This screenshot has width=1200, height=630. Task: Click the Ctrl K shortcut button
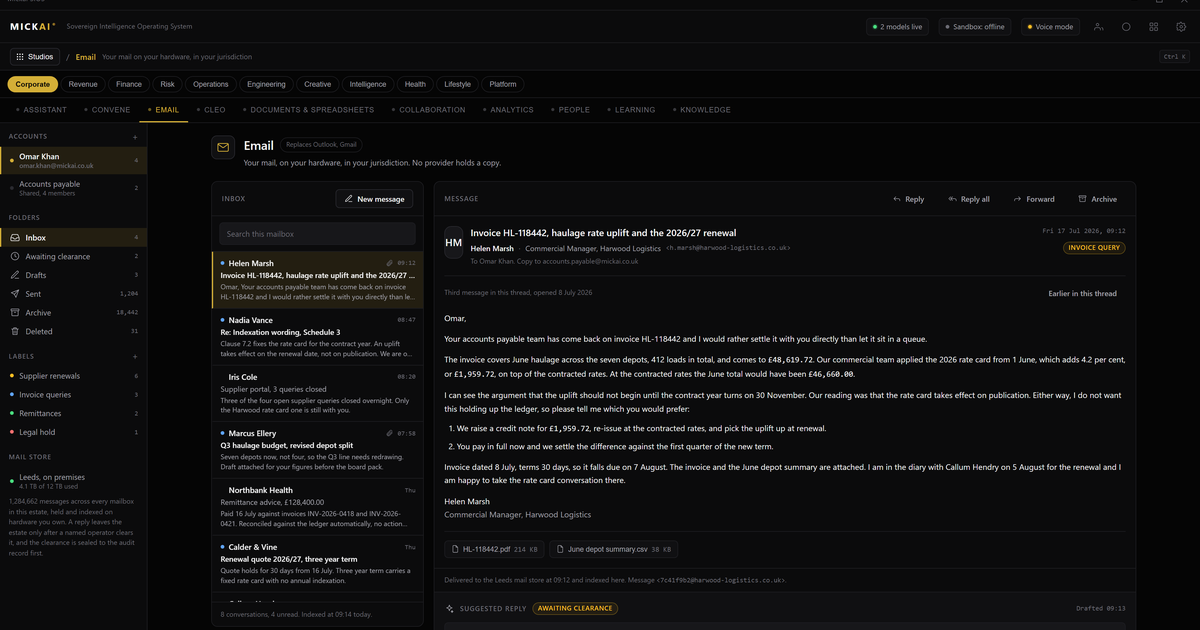pyautogui.click(x=1174, y=57)
